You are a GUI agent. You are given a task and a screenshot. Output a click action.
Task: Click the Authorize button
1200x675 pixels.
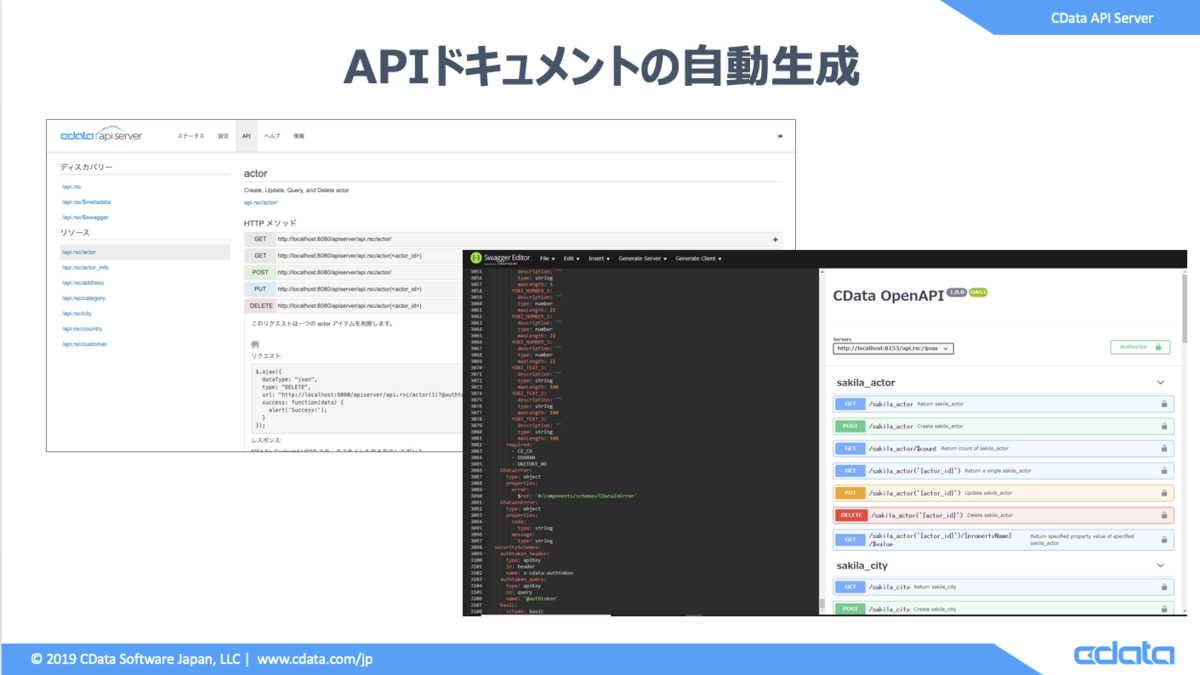[1139, 347]
